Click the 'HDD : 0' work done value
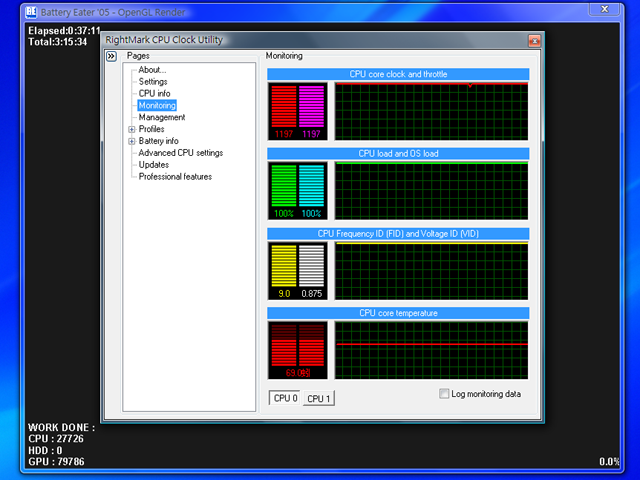Screen dimensions: 640x480 (x=45, y=450)
